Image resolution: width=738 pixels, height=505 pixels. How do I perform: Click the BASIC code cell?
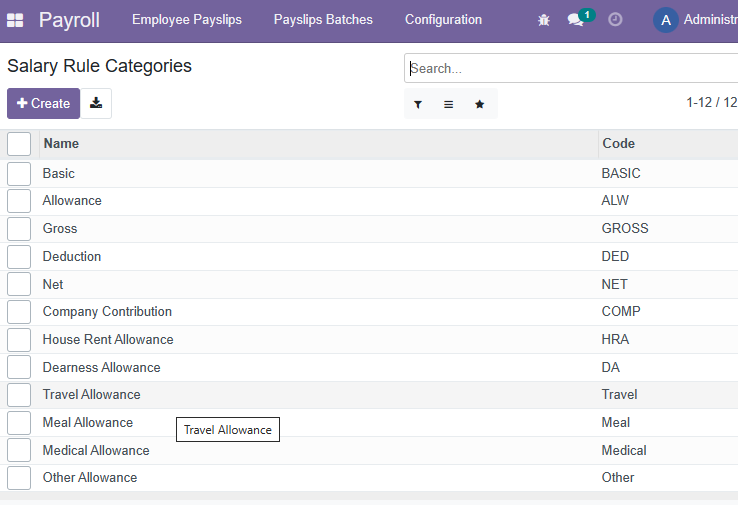(621, 174)
